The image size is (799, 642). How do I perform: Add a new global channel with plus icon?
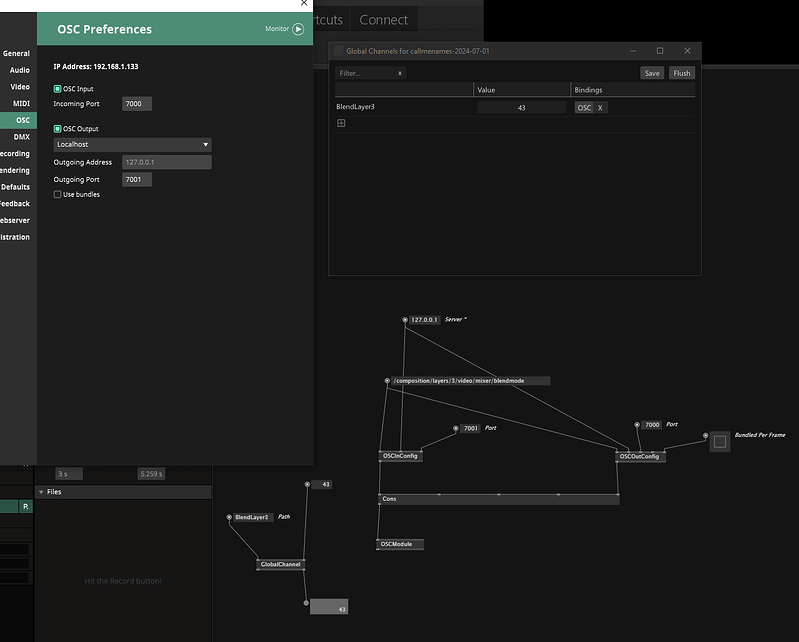coord(341,123)
